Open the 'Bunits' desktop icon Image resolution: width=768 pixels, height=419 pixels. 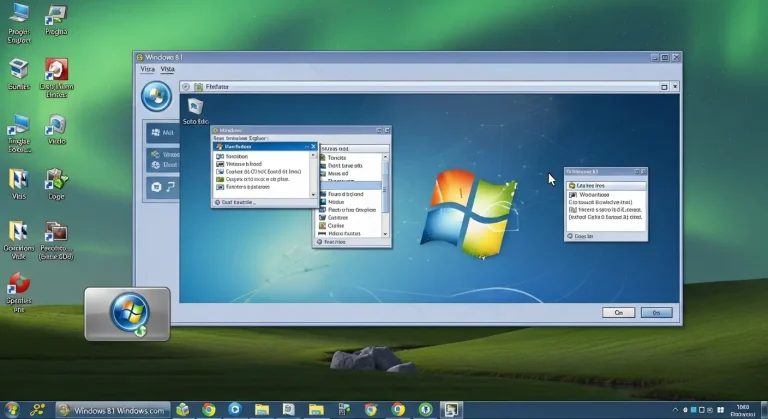pyautogui.click(x=19, y=74)
